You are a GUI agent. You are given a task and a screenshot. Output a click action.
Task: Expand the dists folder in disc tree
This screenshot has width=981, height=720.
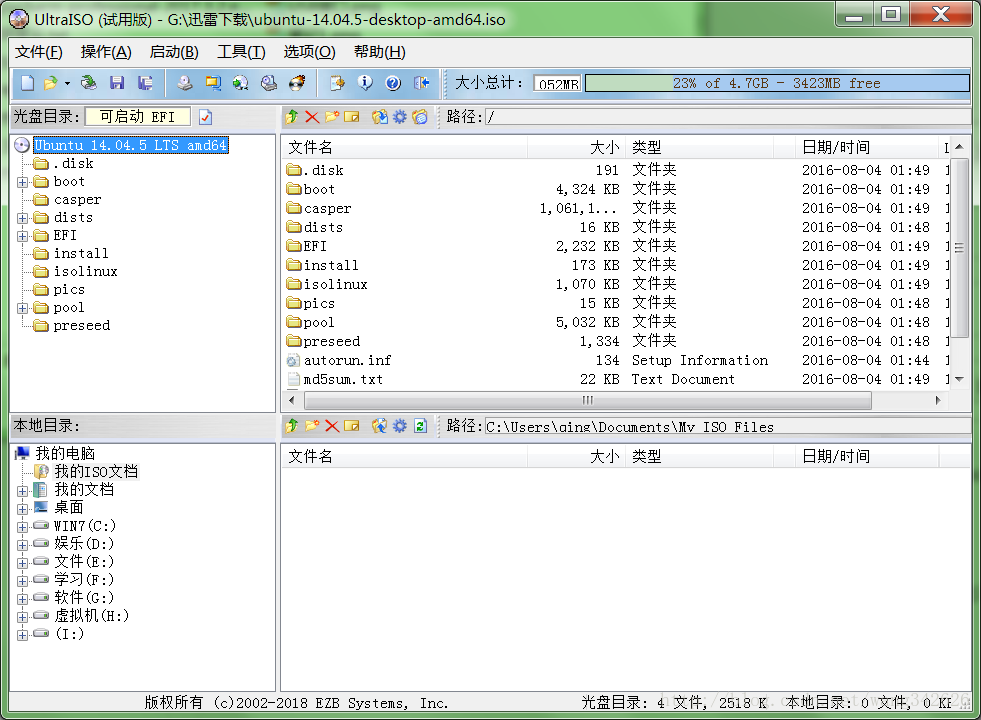(23, 218)
